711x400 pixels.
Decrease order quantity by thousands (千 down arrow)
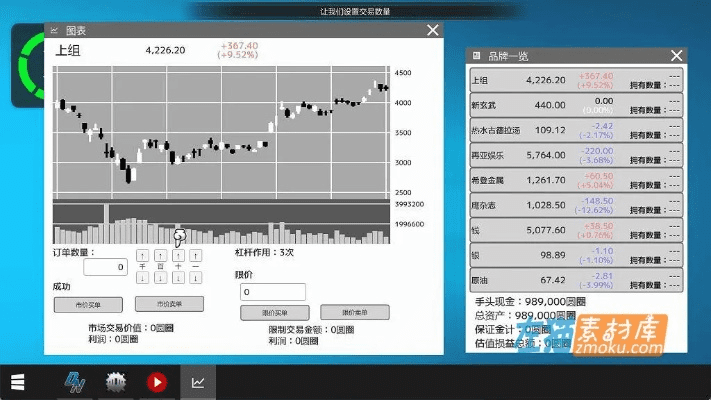142,278
